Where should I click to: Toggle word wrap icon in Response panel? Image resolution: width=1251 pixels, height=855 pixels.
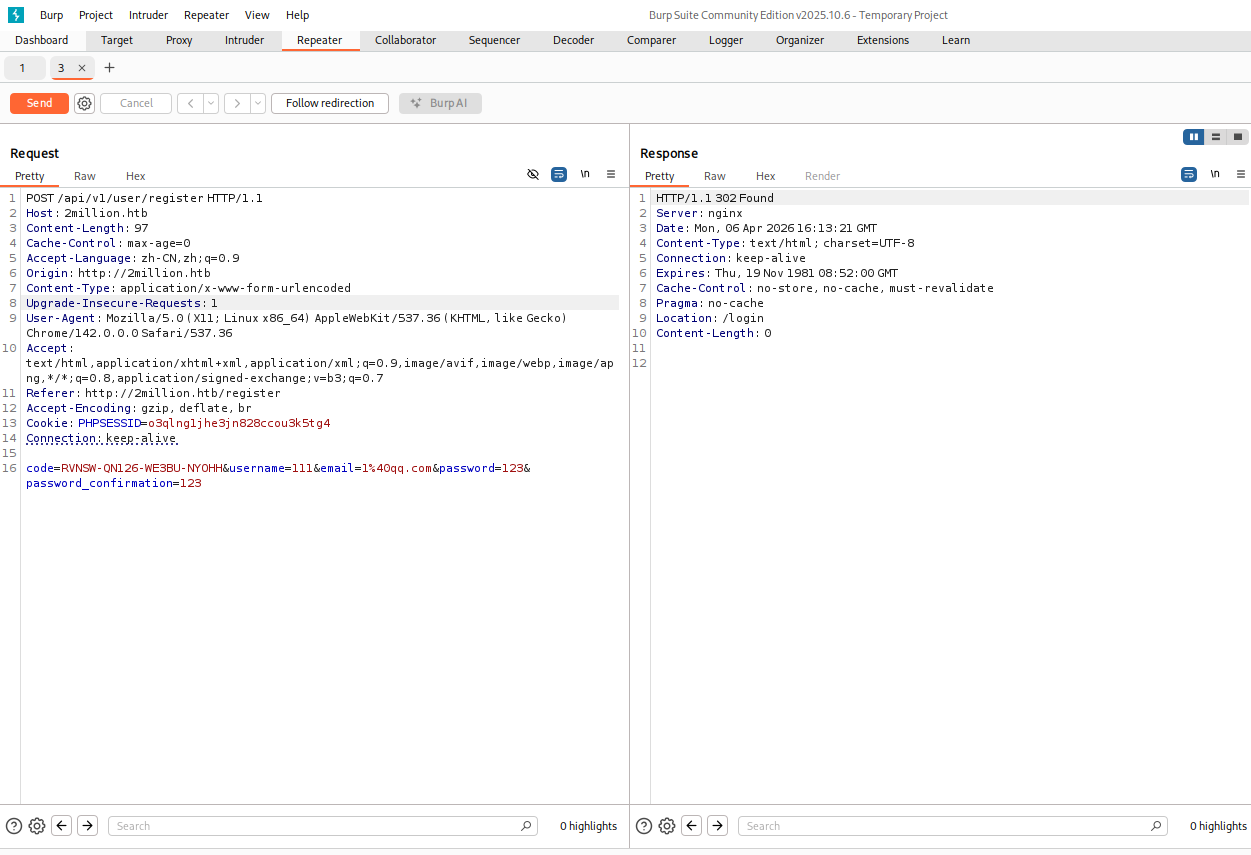(1189, 174)
